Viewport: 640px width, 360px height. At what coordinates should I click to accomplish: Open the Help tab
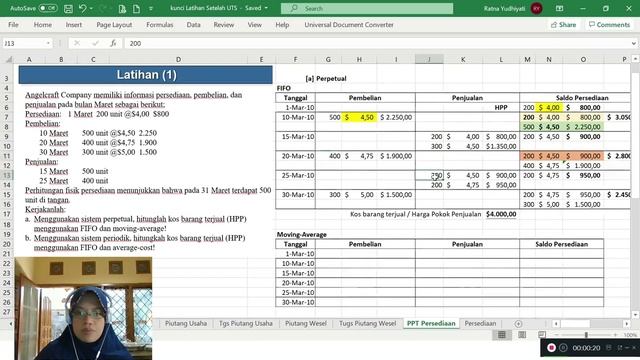pos(282,25)
